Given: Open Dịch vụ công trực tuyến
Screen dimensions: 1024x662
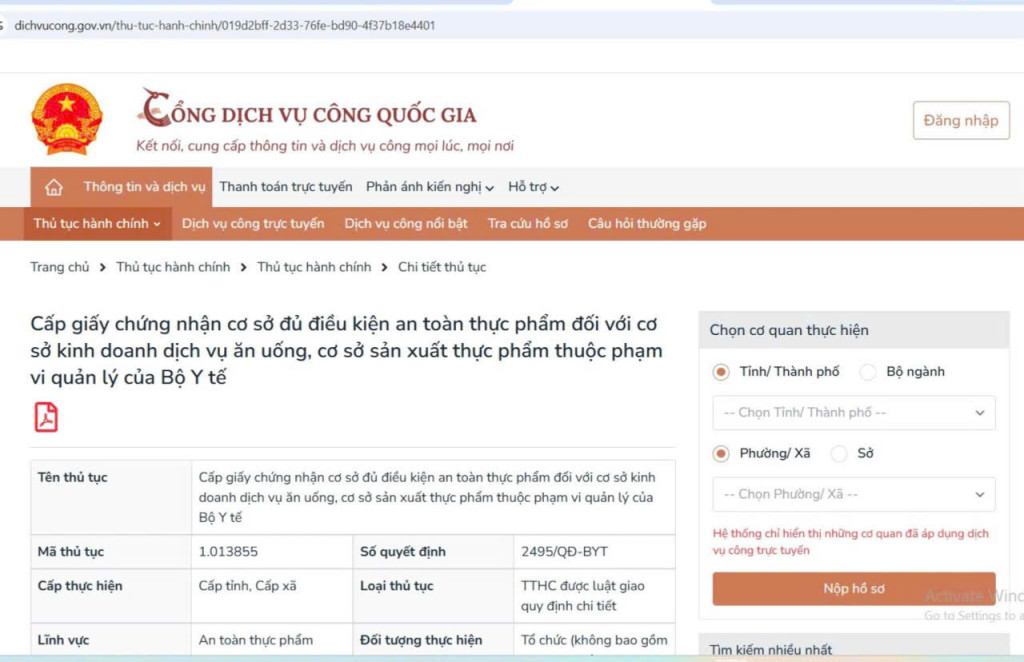Looking at the screenshot, I should (x=253, y=224).
